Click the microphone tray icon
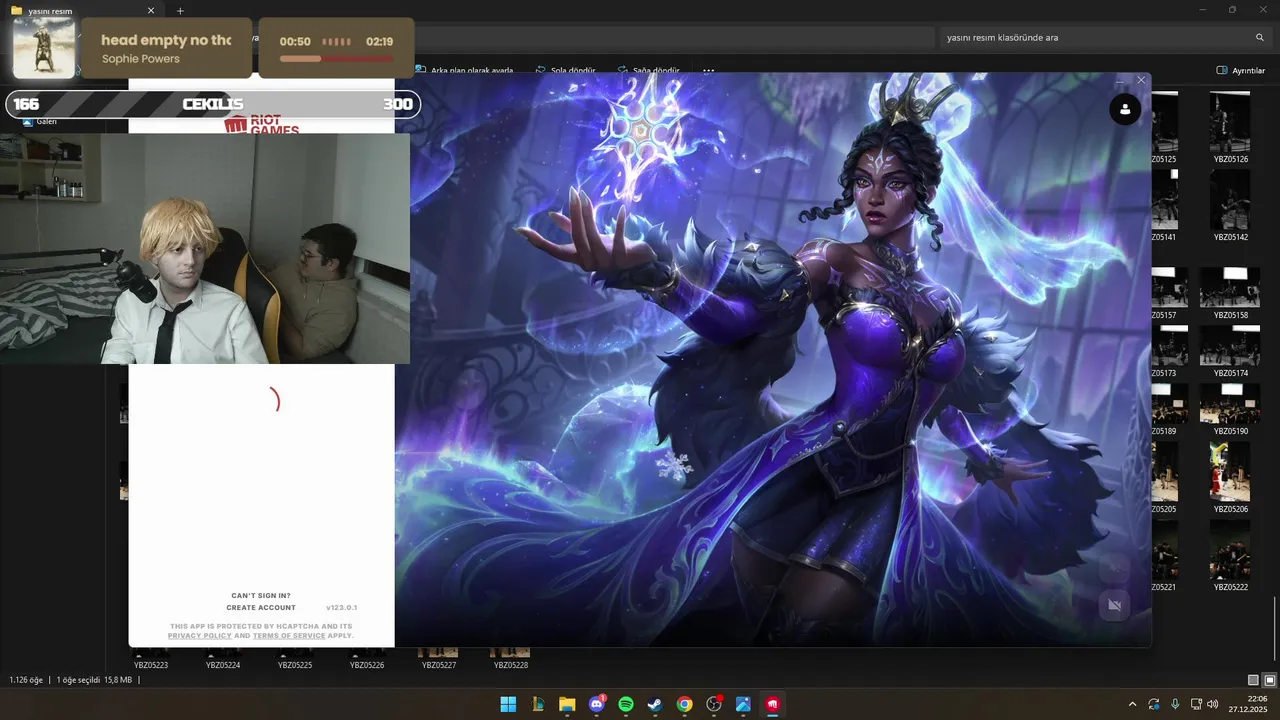 pos(1175,704)
